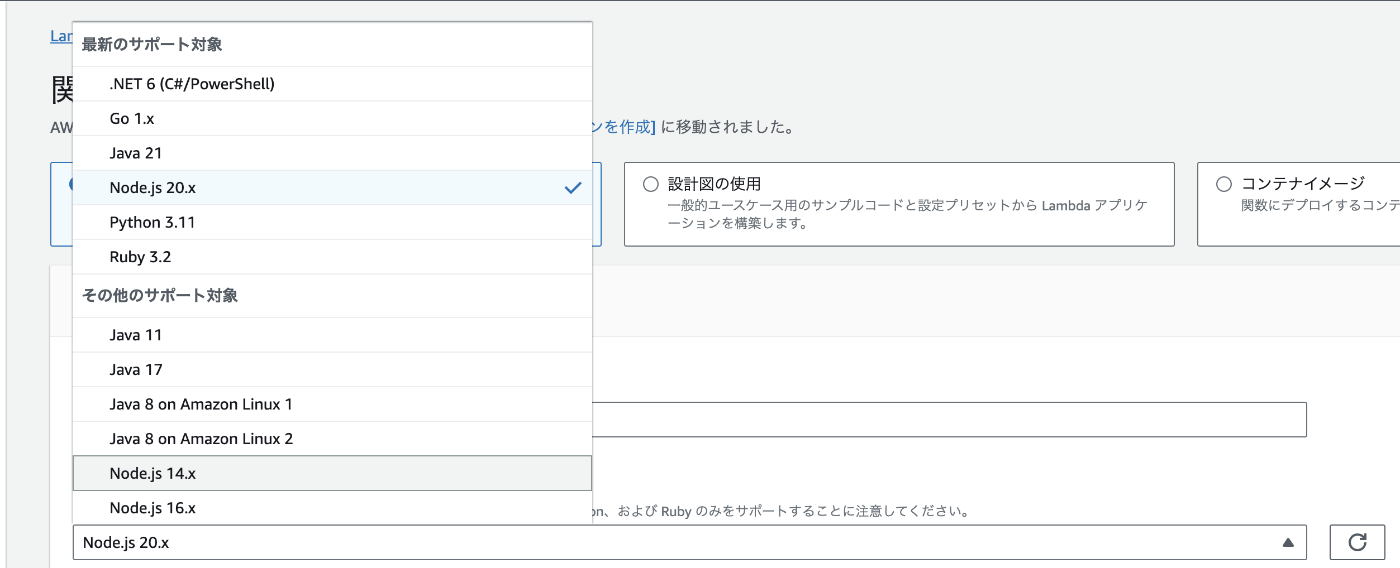
Task: Click the refresh button beside runtime dropdown
Action: point(1357,542)
